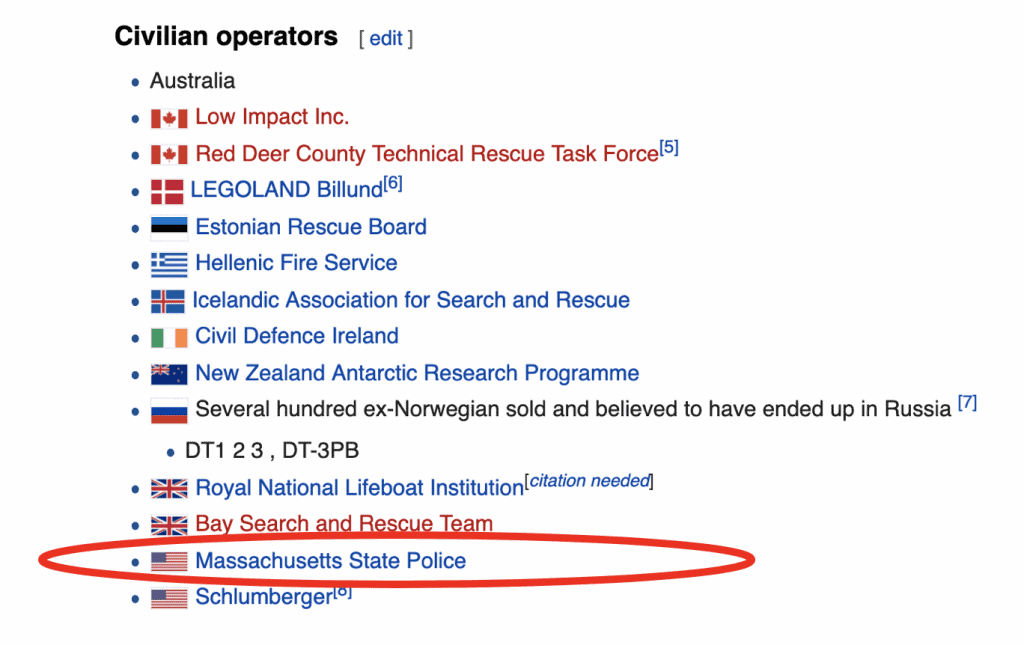
Task: Open the Massachusetts State Police link
Action: (x=331, y=561)
